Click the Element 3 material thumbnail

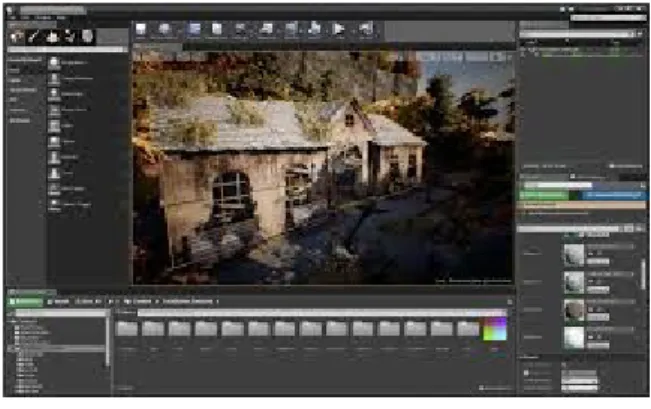click(574, 338)
